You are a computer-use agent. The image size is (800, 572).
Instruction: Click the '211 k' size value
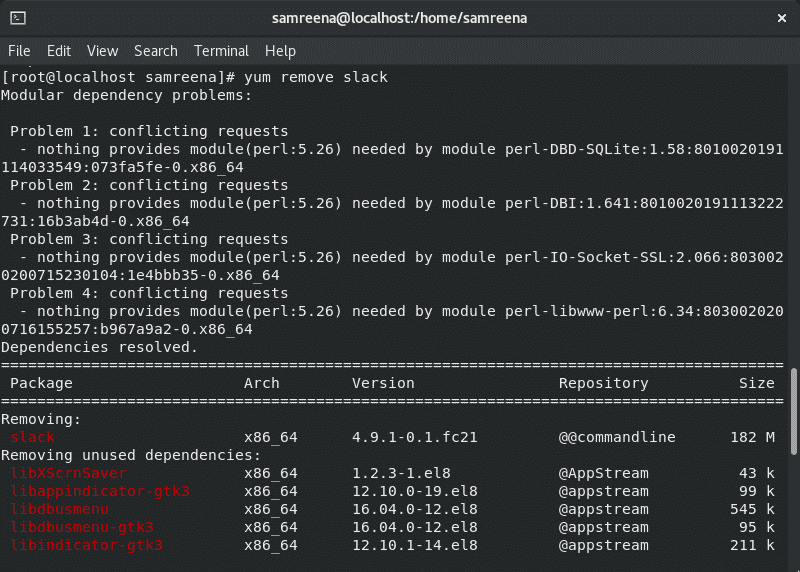753,545
